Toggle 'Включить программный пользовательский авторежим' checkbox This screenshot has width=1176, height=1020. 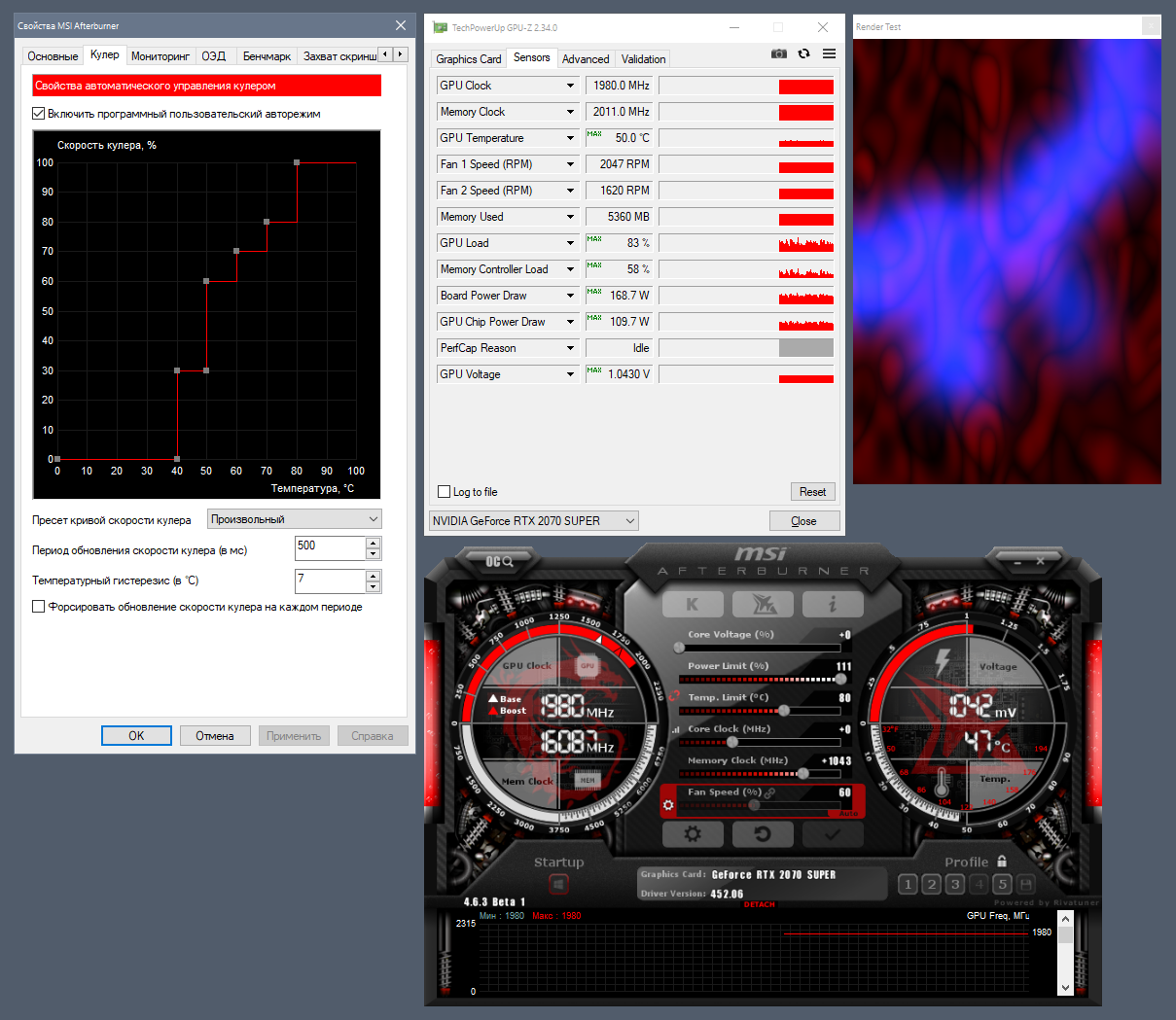39,114
